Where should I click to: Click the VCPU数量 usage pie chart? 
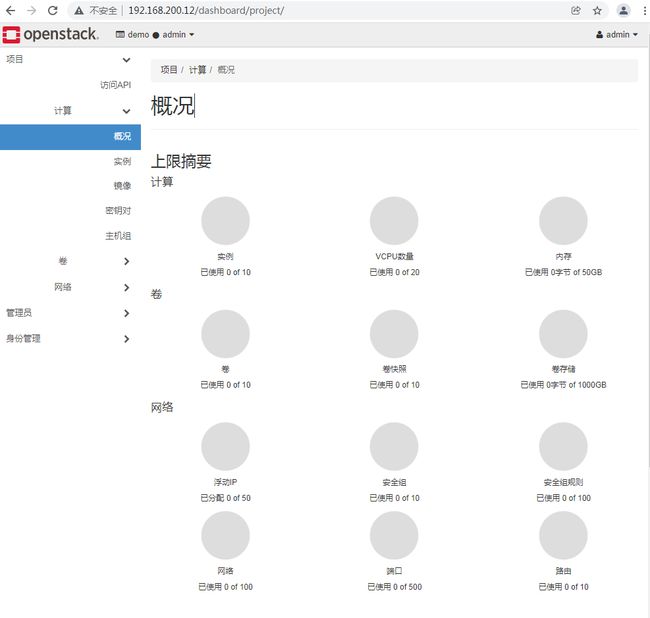click(x=394, y=221)
